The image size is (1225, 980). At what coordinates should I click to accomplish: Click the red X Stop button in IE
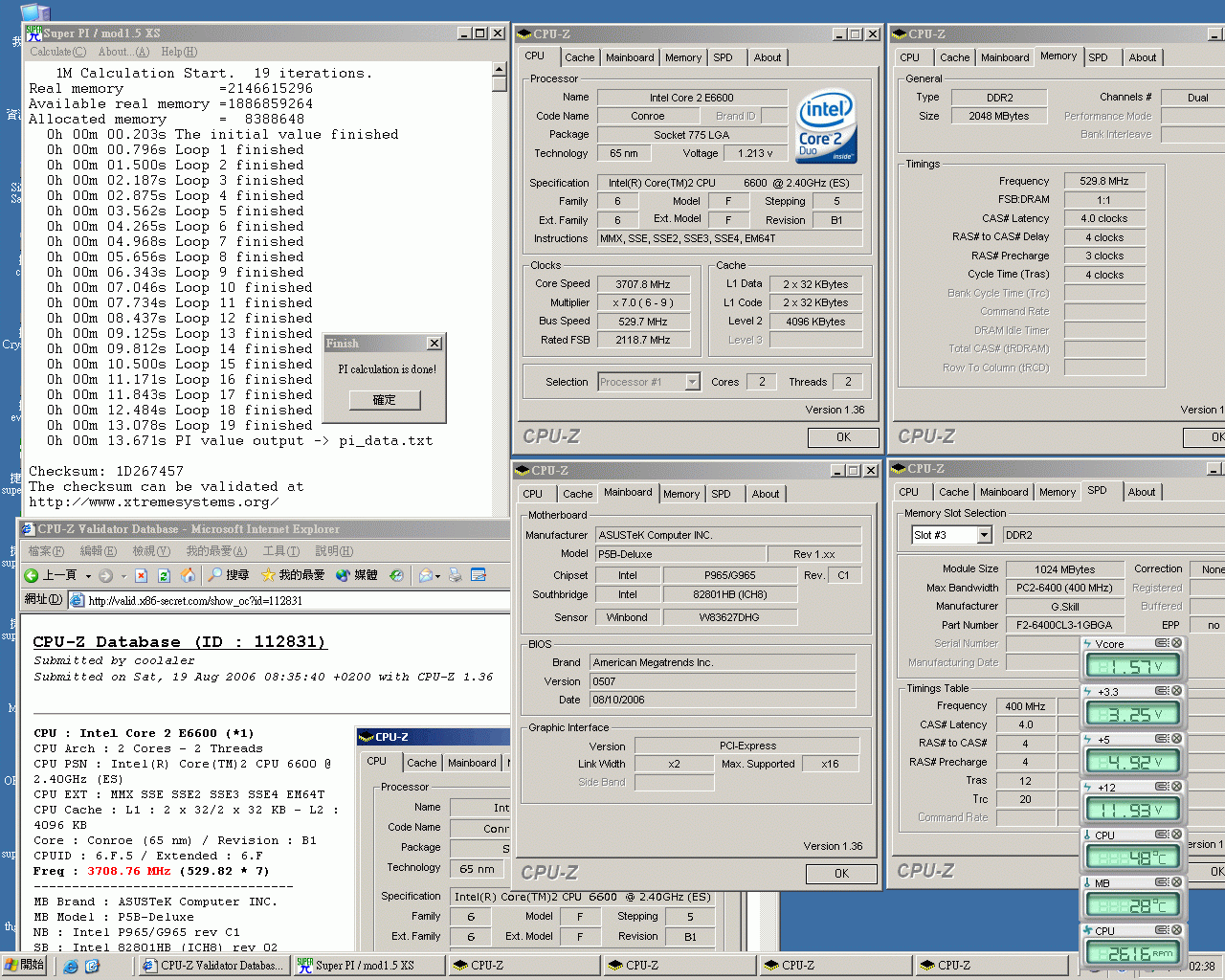(x=141, y=575)
